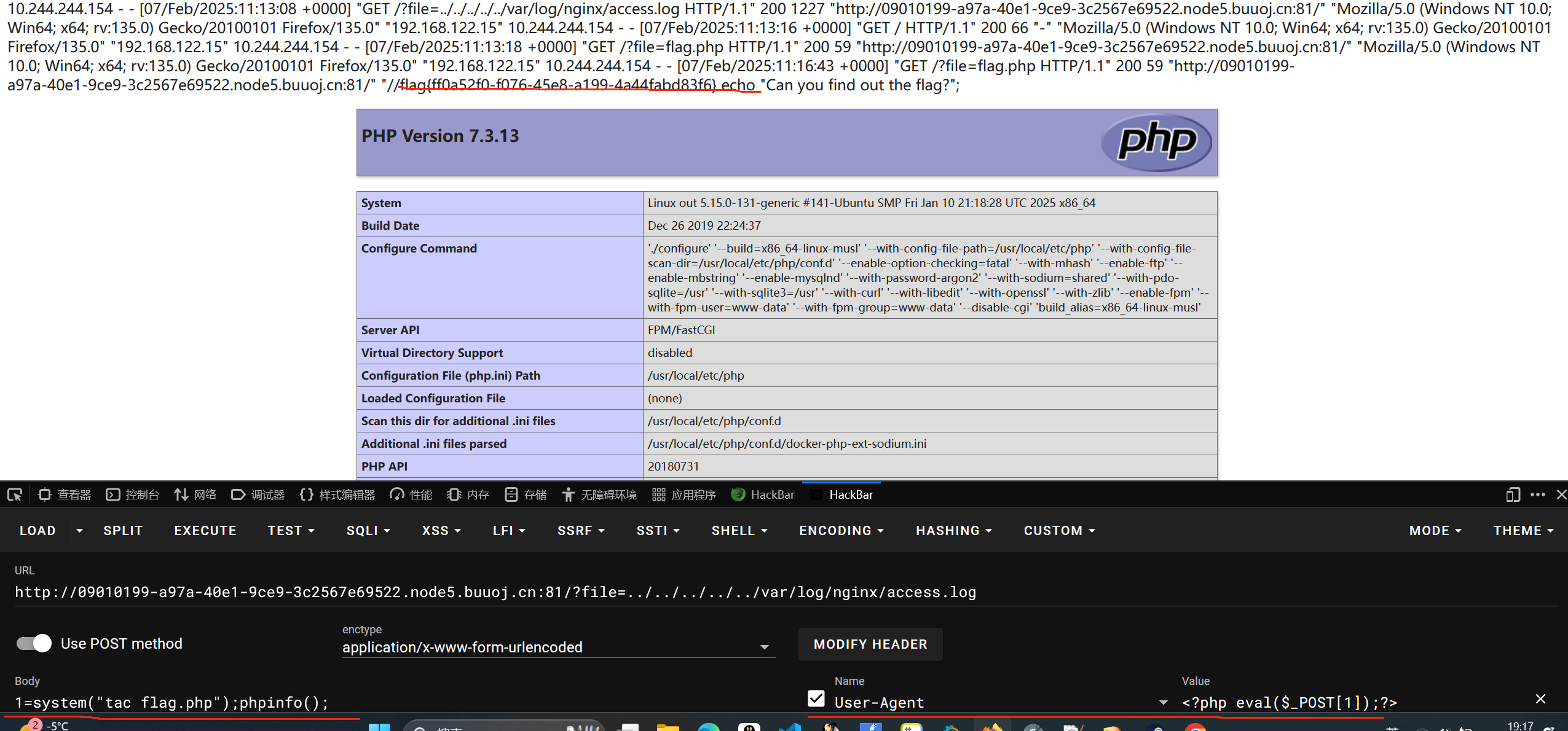Click the element picker icon in devtools
Image resolution: width=1568 pixels, height=731 pixels.
coord(15,495)
